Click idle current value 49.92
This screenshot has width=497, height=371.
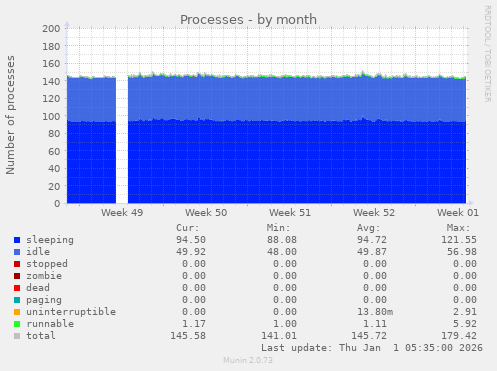click(x=191, y=252)
